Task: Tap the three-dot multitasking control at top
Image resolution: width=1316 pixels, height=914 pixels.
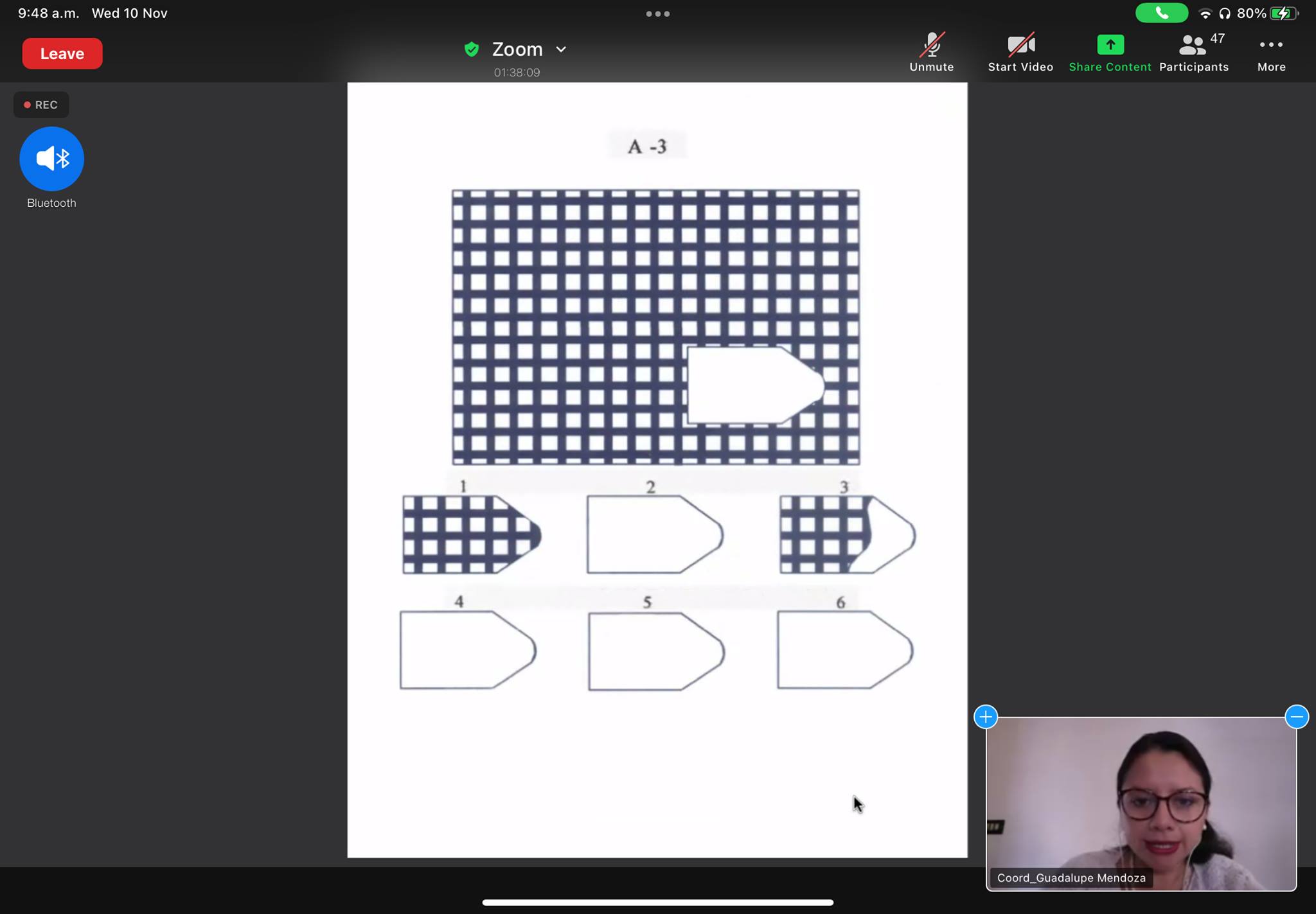Action: 658,13
